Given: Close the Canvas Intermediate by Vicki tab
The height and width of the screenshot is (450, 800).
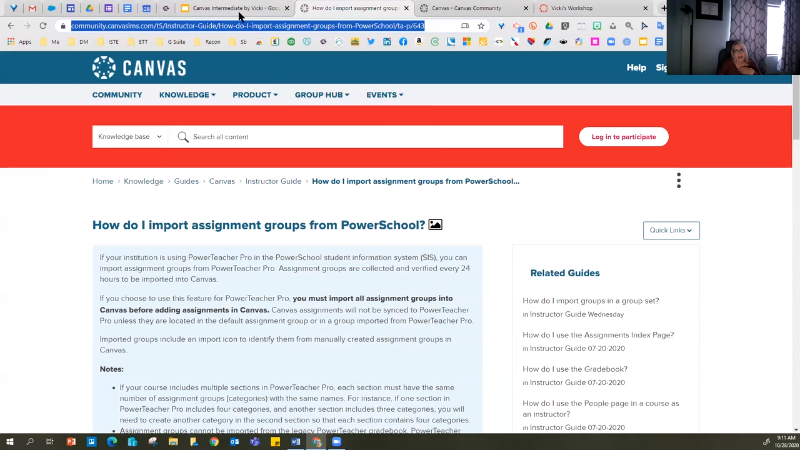Looking at the screenshot, I should [x=287, y=8].
